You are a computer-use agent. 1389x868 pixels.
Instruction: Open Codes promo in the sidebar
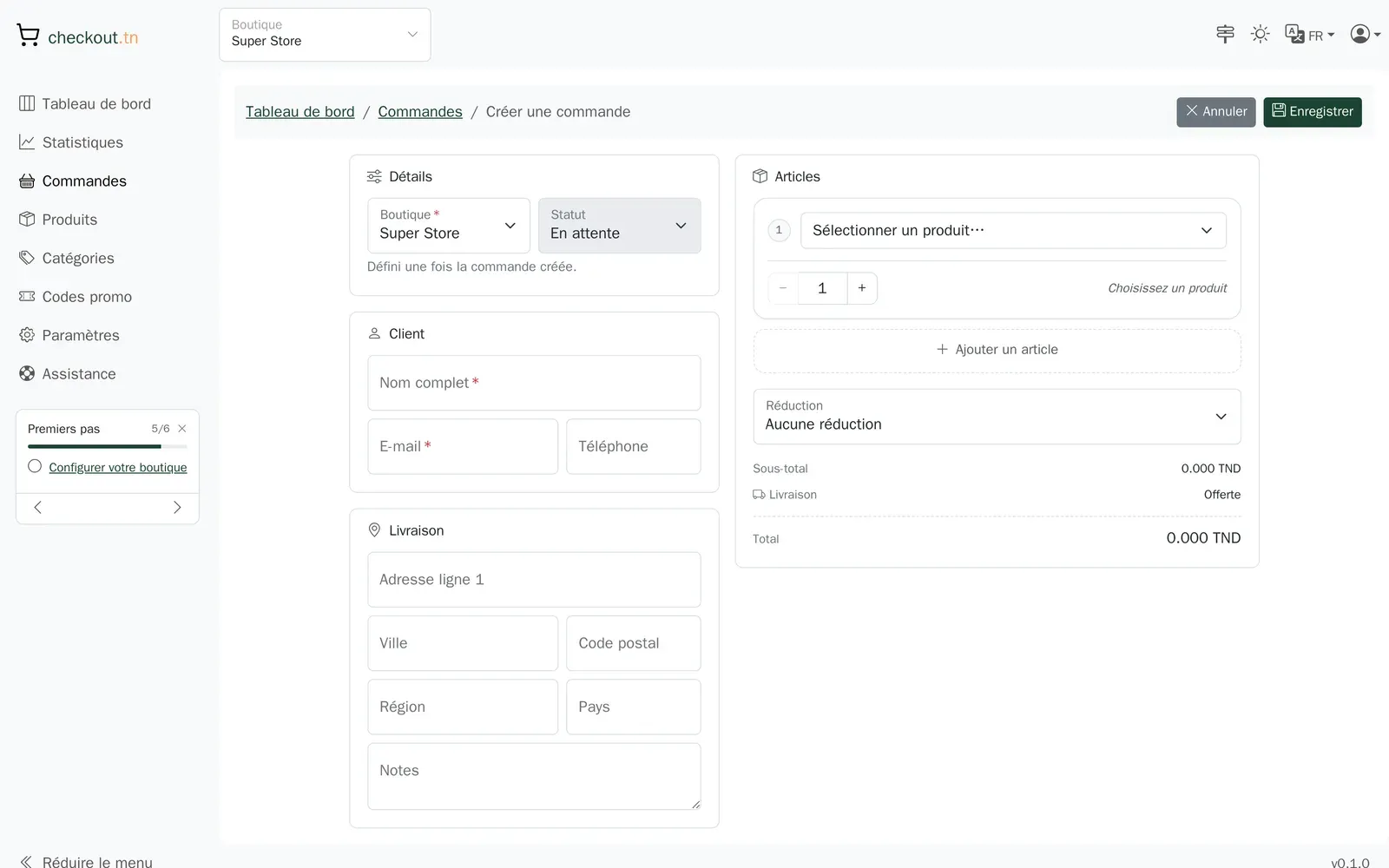pyautogui.click(x=76, y=297)
